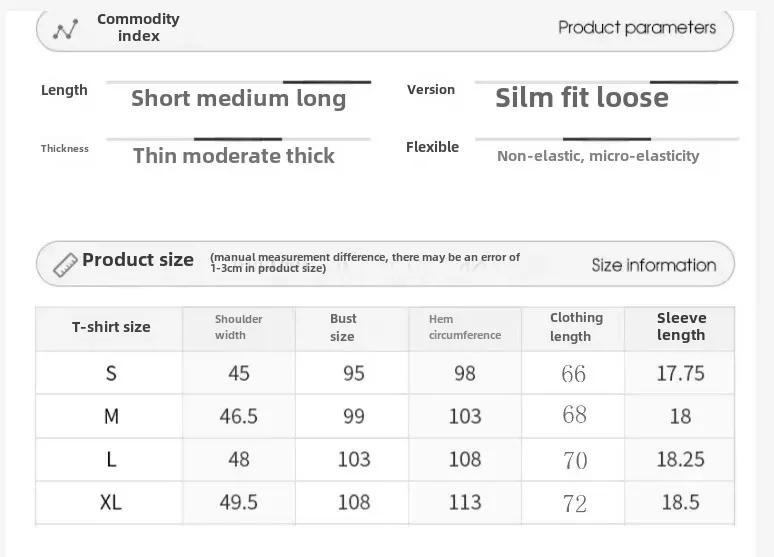The width and height of the screenshot is (774, 557).
Task: Select the Sleeve length column header
Action: [x=680, y=329]
